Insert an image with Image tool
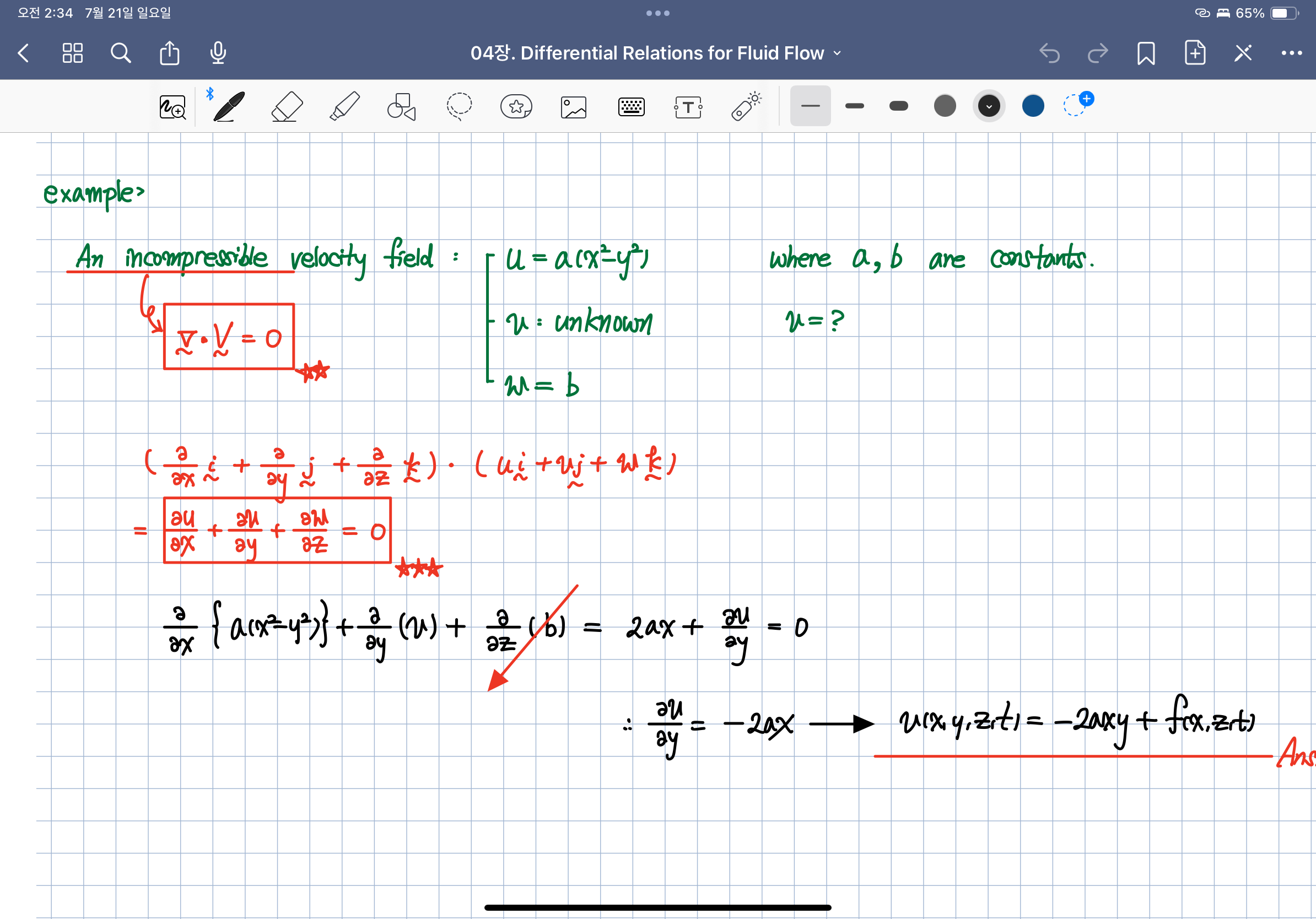The image size is (1316, 919). click(573, 106)
